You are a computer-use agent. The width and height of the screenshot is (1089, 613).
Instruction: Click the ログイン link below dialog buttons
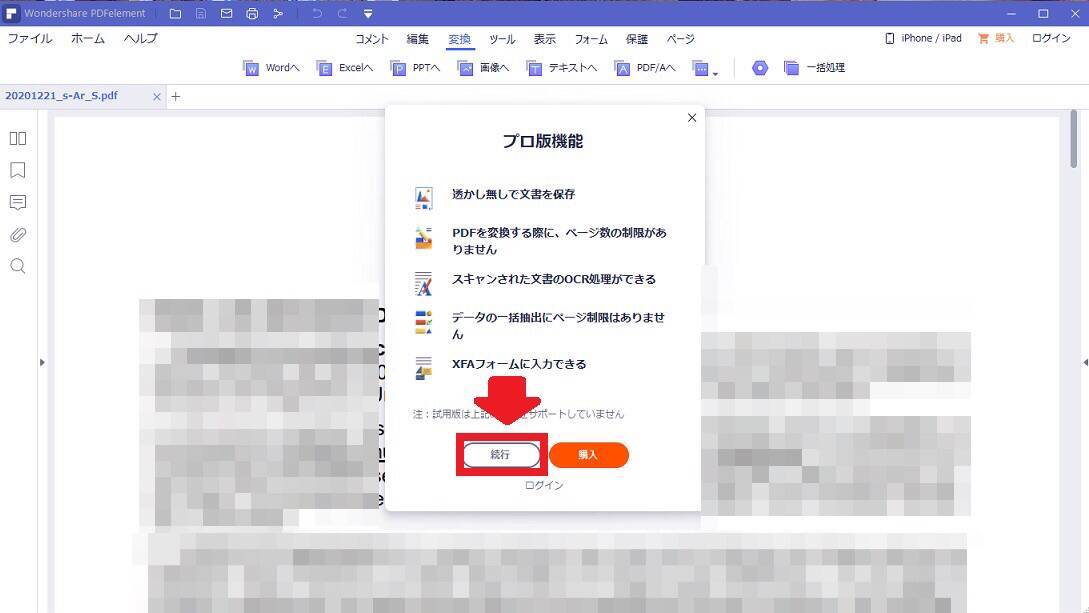pos(544,485)
